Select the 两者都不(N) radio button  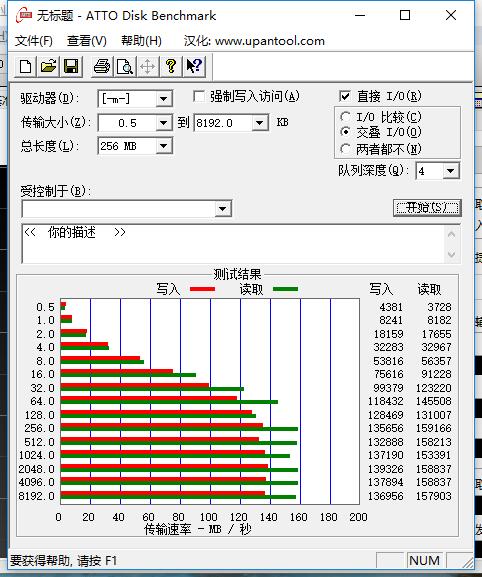pos(345,149)
